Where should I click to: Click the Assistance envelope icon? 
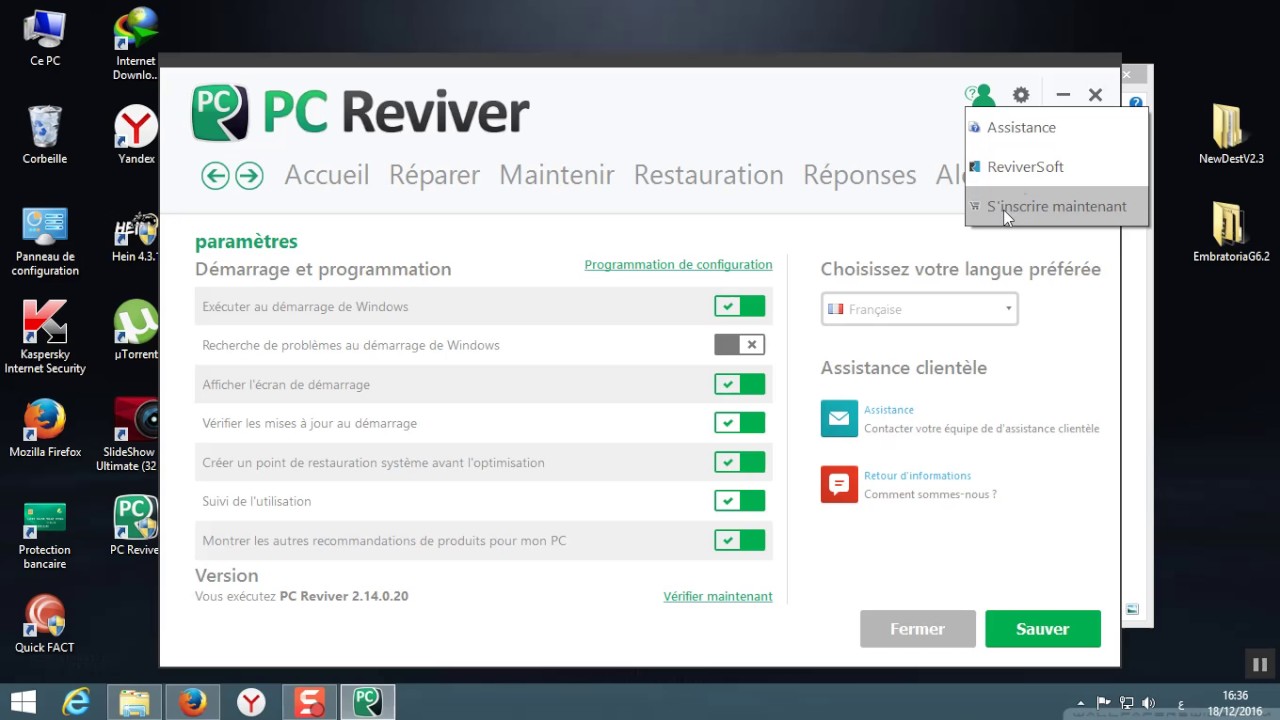point(839,419)
